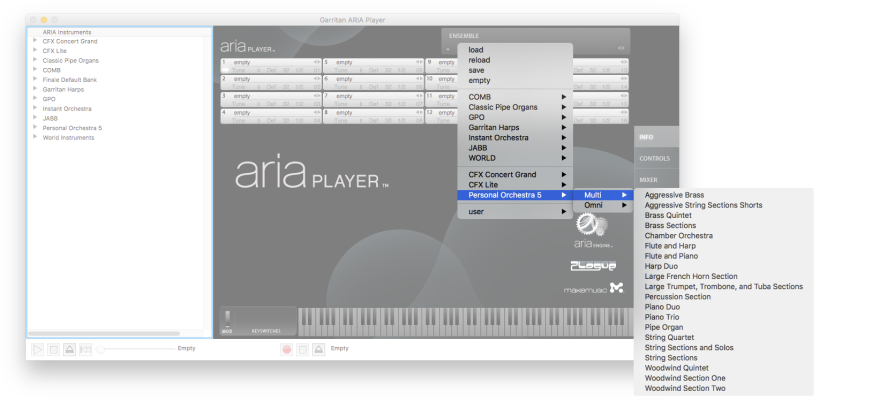Screen dimensions: 887x400
Task: Choose reload from the ensemble menu
Action: pos(515,60)
